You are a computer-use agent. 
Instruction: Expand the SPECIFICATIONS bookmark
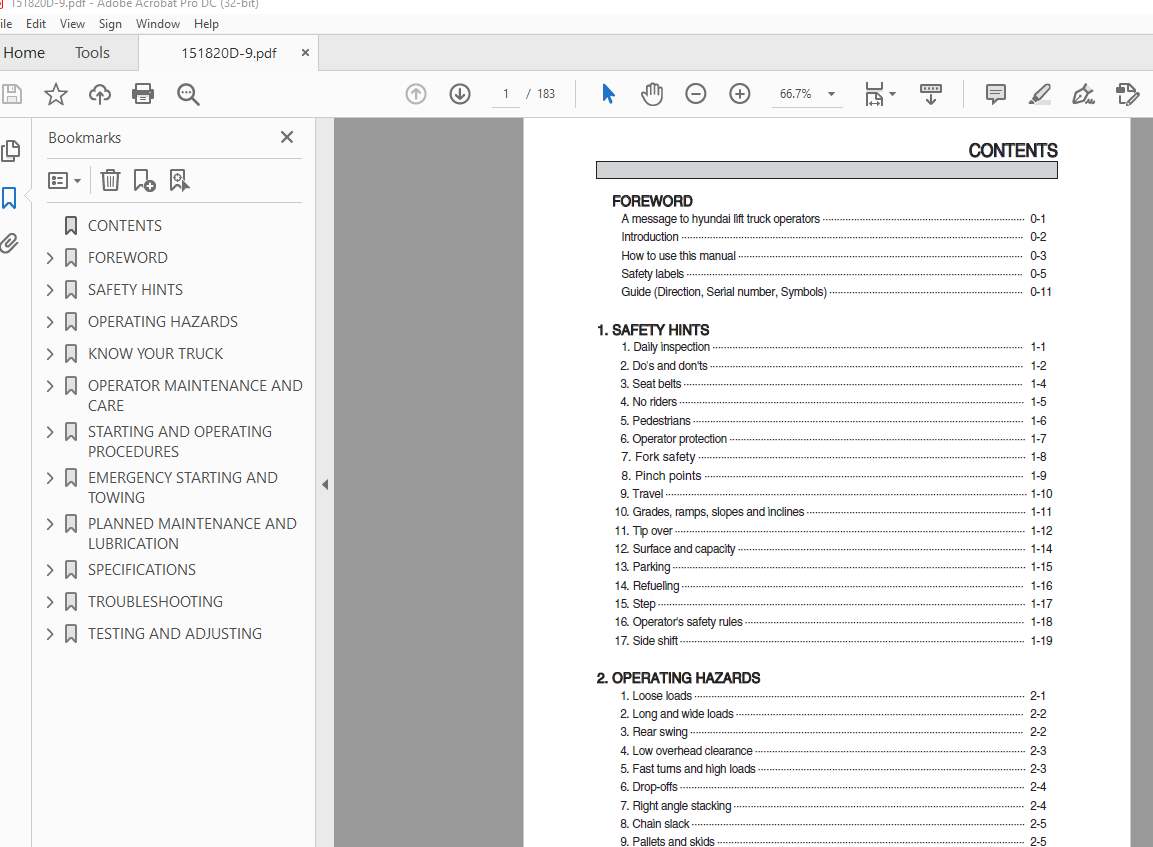pyautogui.click(x=50, y=571)
